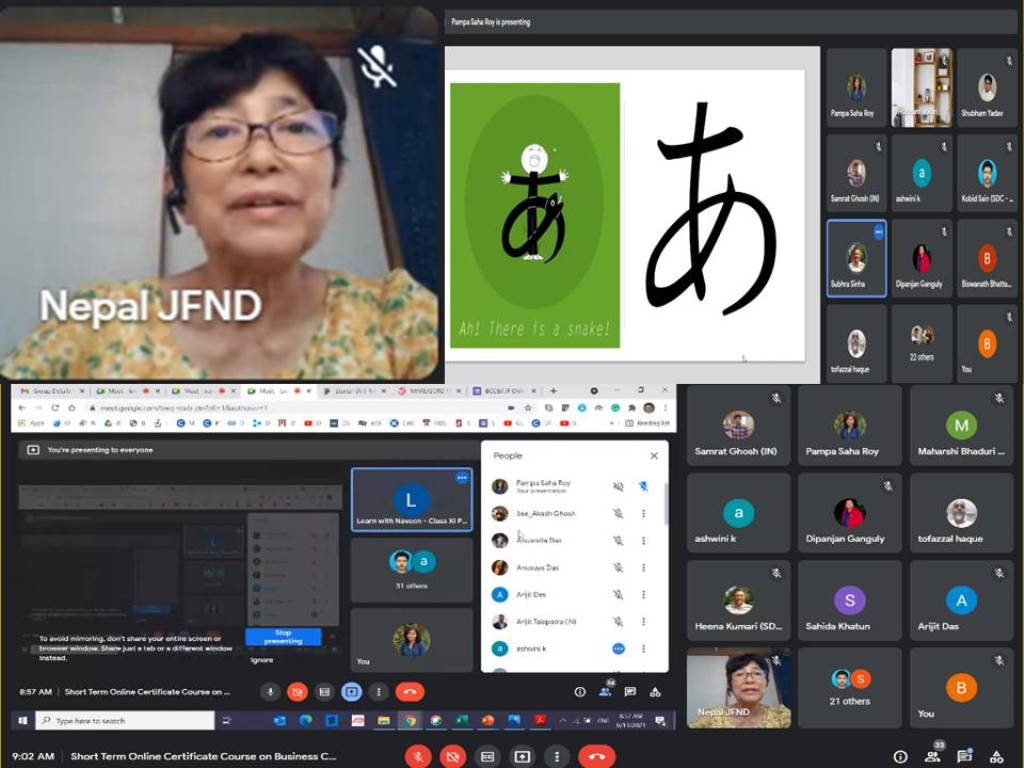Switch to the active Meet tab with recording dot
The image size is (1024, 768).
click(278, 391)
